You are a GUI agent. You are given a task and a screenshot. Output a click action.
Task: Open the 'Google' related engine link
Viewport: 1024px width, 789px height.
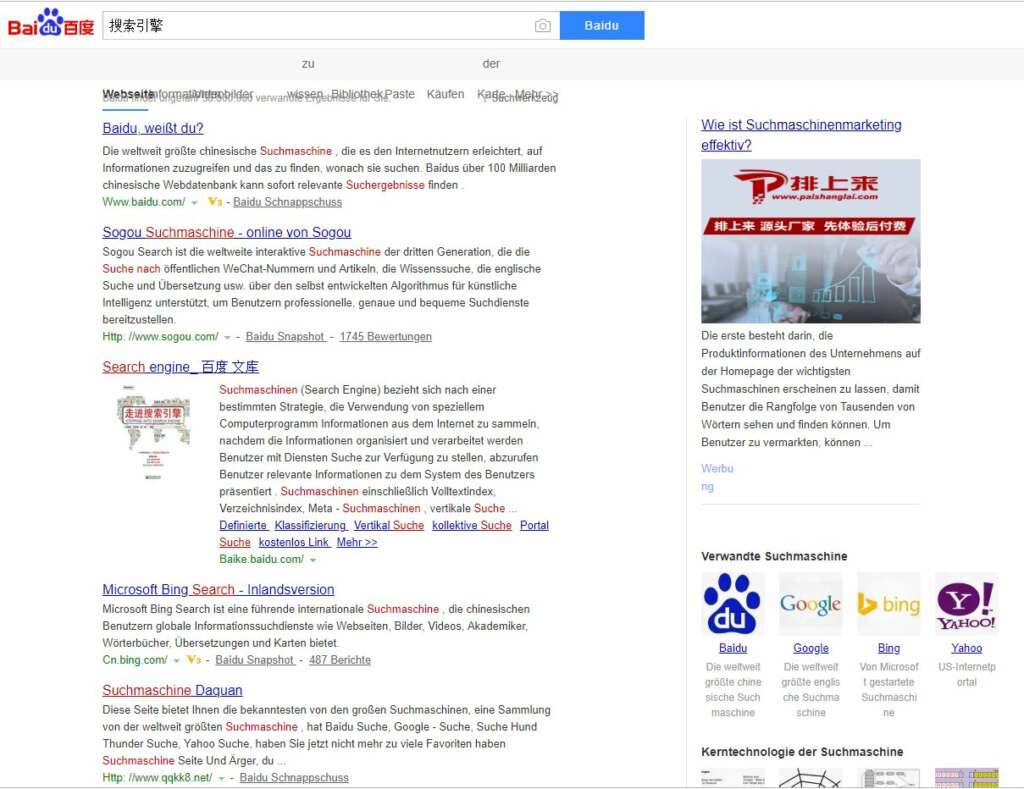pyautogui.click(x=810, y=648)
